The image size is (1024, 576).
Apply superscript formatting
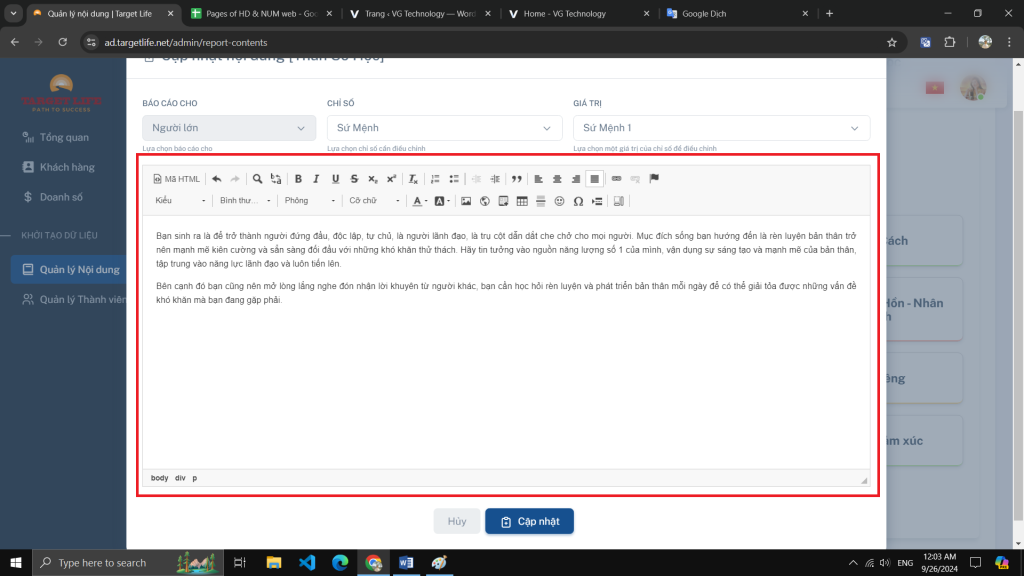[391, 179]
